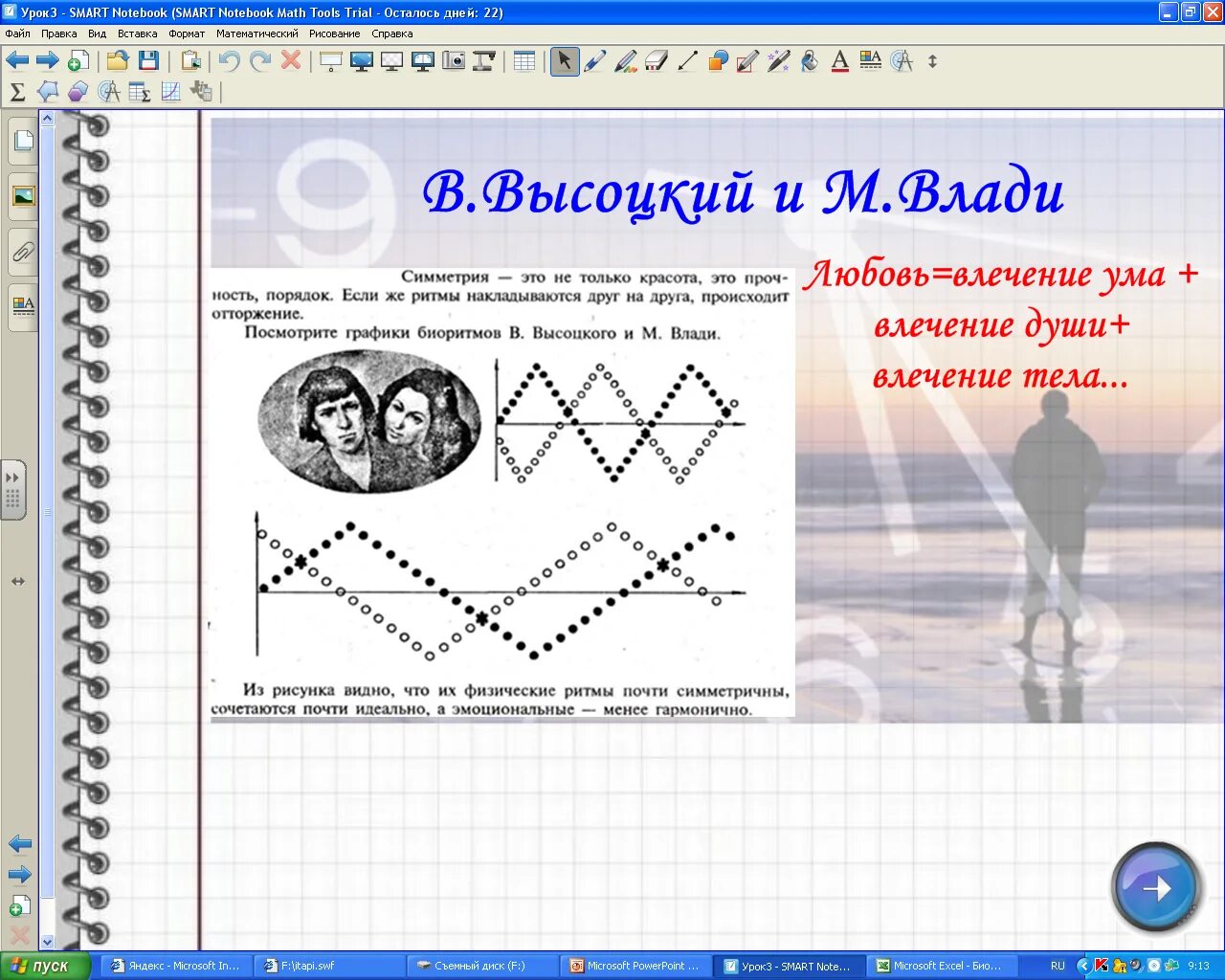Open the Формат menu
The width and height of the screenshot is (1225, 980).
pyautogui.click(x=187, y=33)
